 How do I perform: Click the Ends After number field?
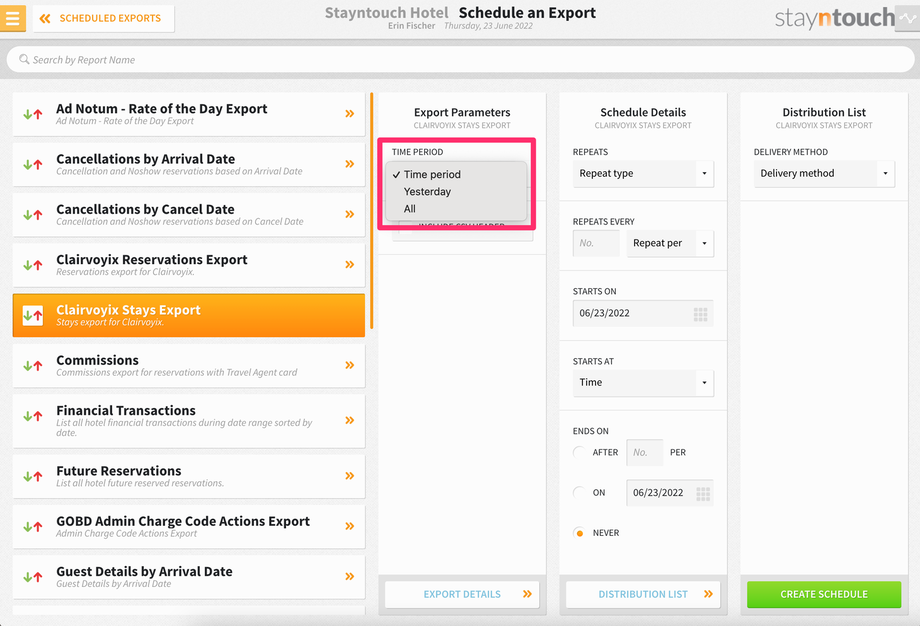[644, 452]
